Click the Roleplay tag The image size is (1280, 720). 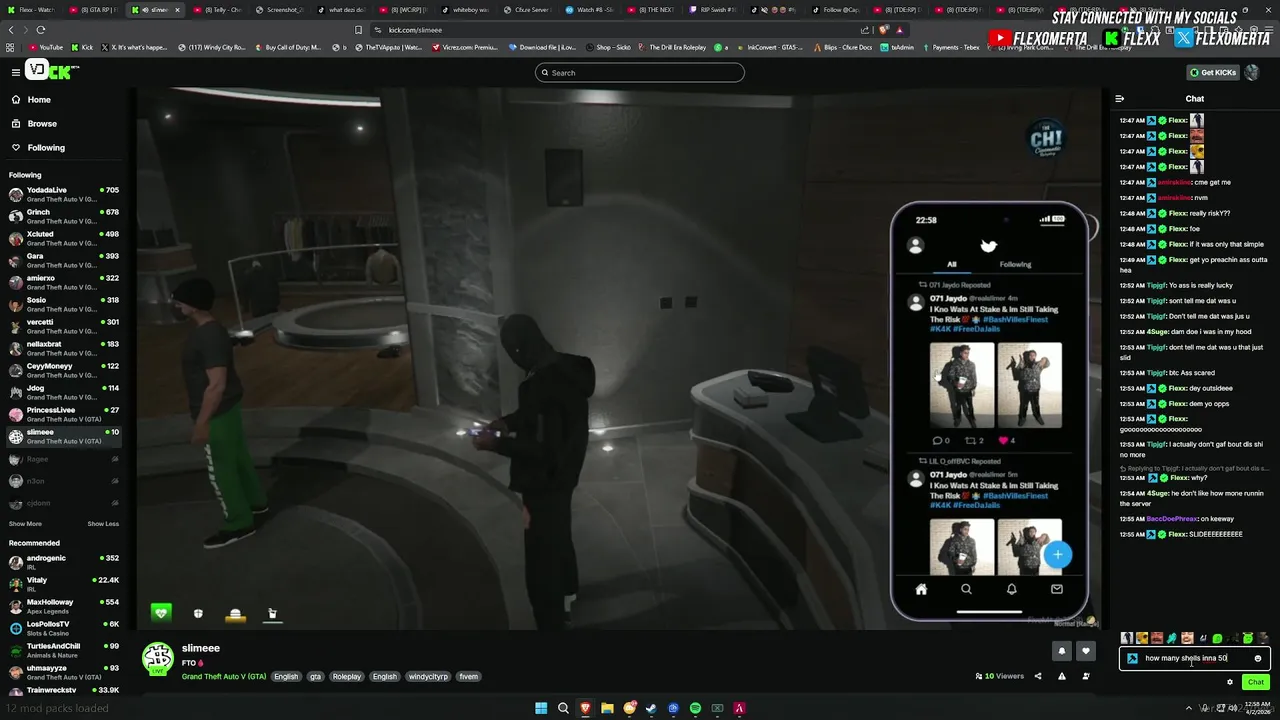coord(347,676)
